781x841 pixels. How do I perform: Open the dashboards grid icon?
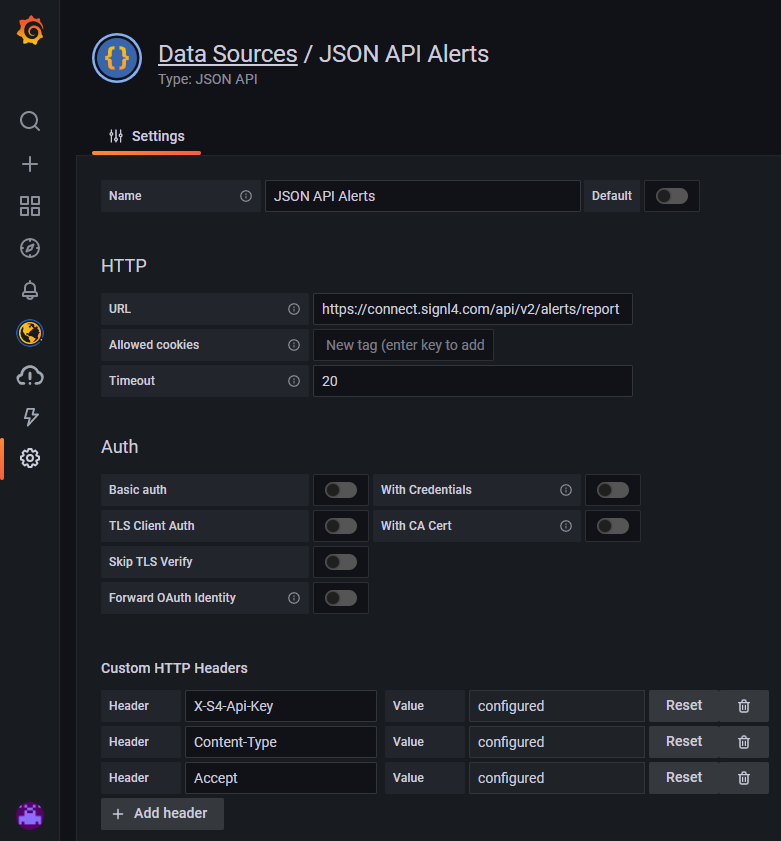click(x=30, y=206)
